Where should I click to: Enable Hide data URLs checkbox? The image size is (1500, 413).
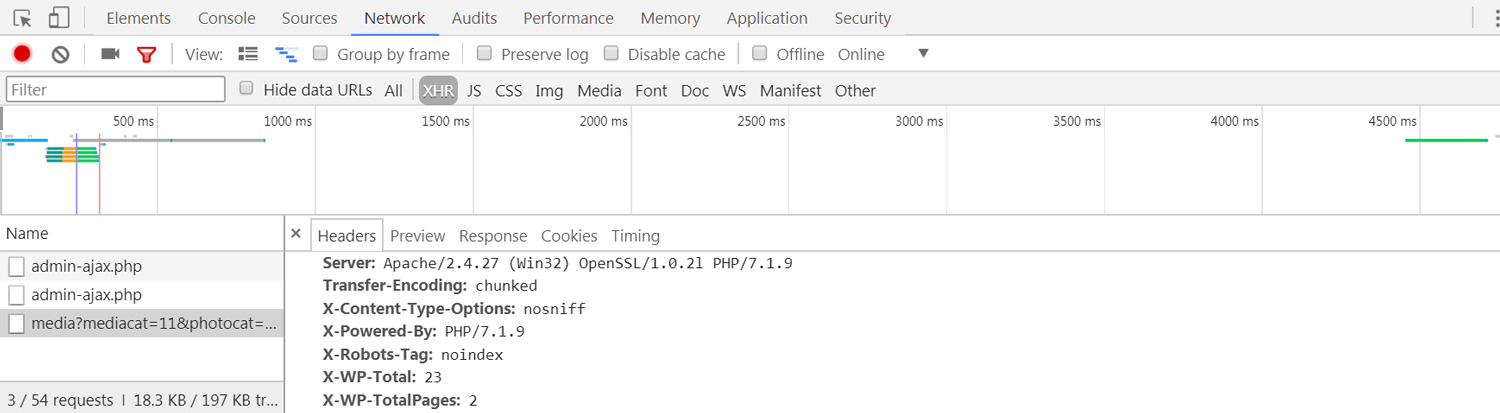246,89
